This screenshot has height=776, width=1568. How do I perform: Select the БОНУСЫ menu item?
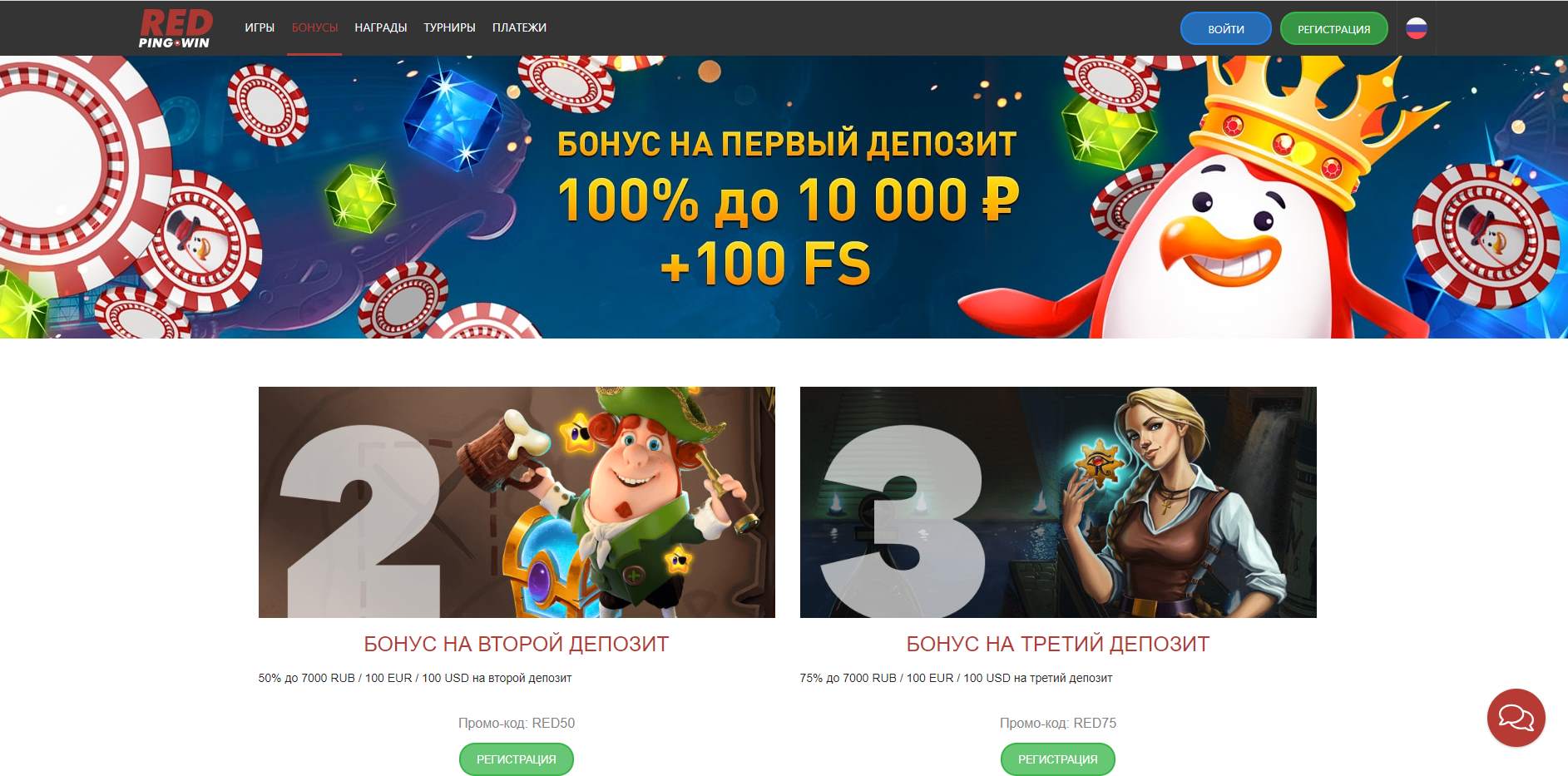point(314,27)
